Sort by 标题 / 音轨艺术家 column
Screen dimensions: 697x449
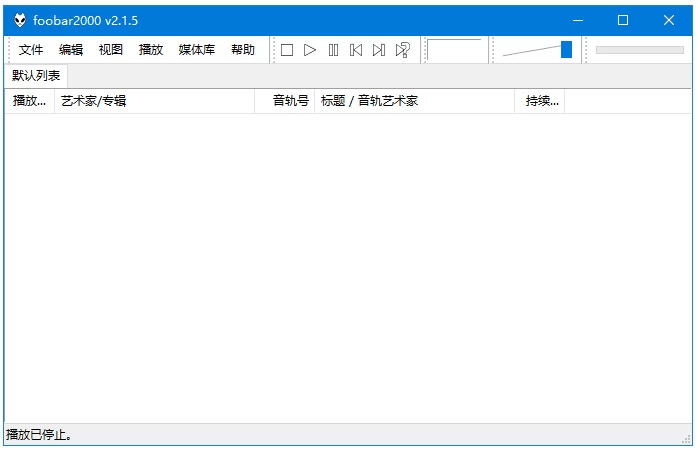(x=414, y=101)
